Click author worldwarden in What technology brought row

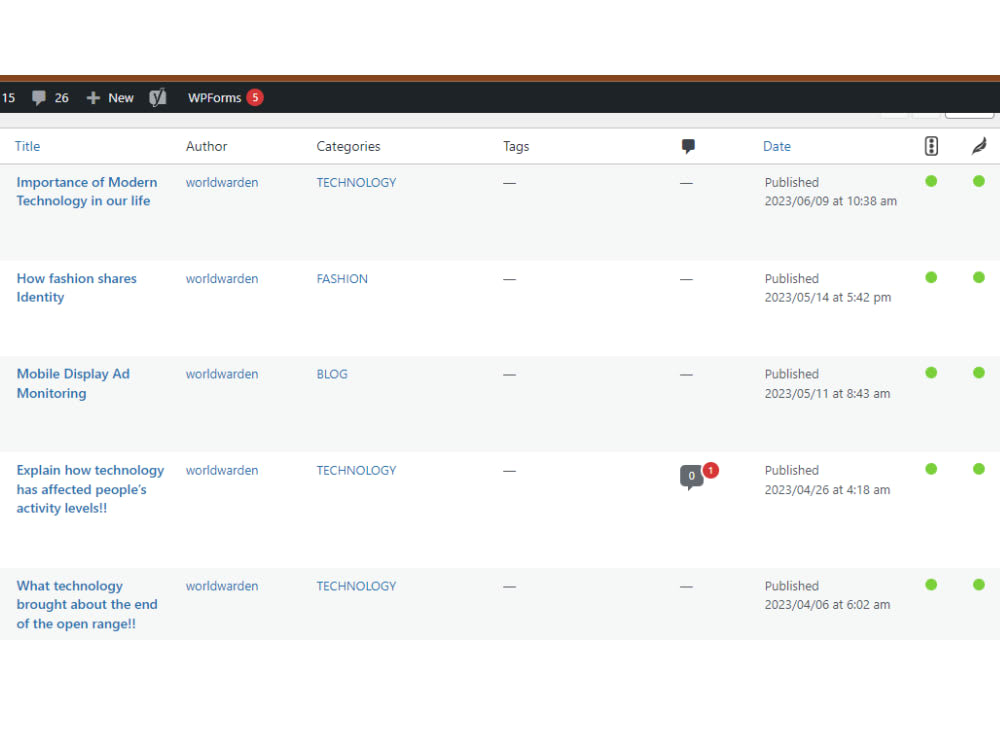tap(222, 585)
